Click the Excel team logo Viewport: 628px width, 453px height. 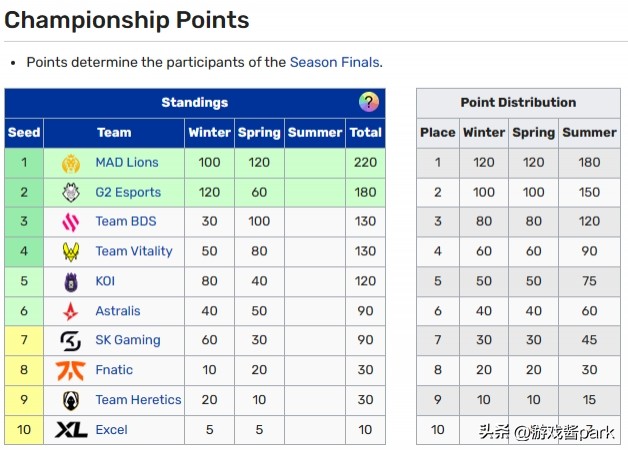(x=71, y=430)
